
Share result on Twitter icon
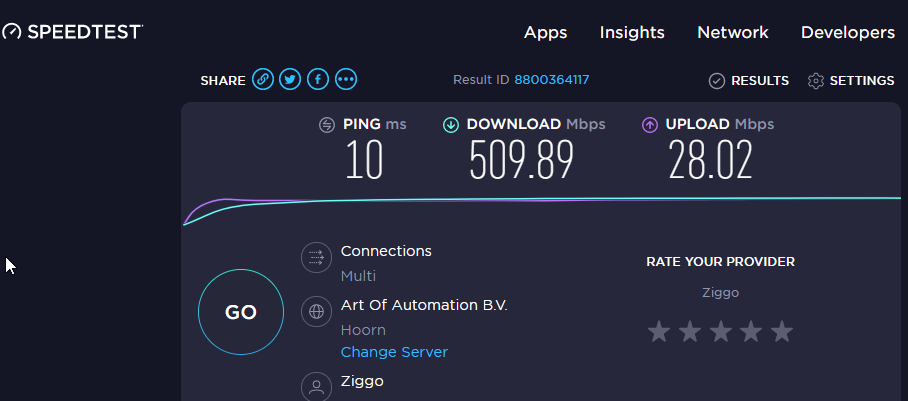click(290, 79)
